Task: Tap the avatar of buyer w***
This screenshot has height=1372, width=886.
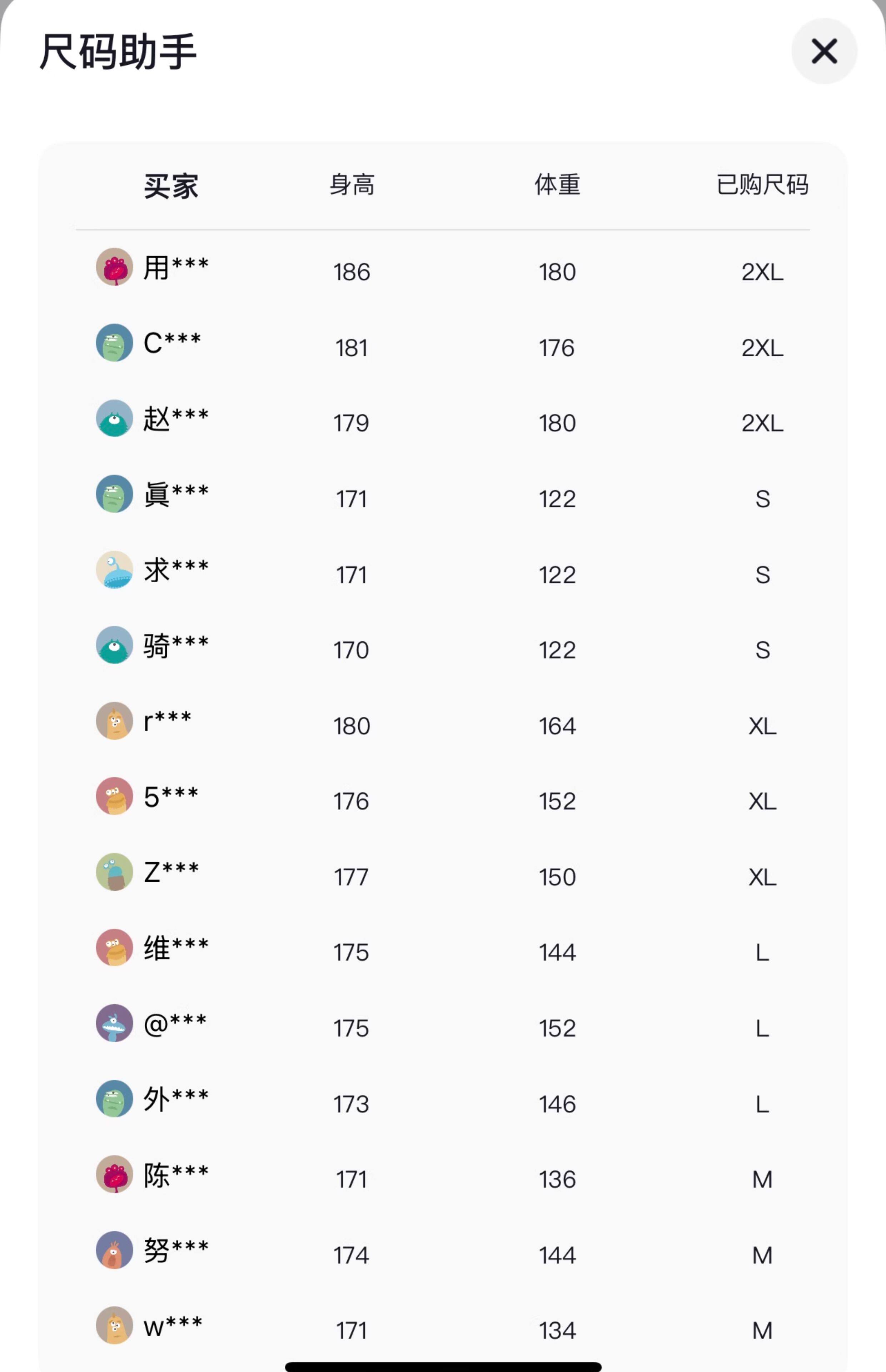Action: pos(114,1326)
